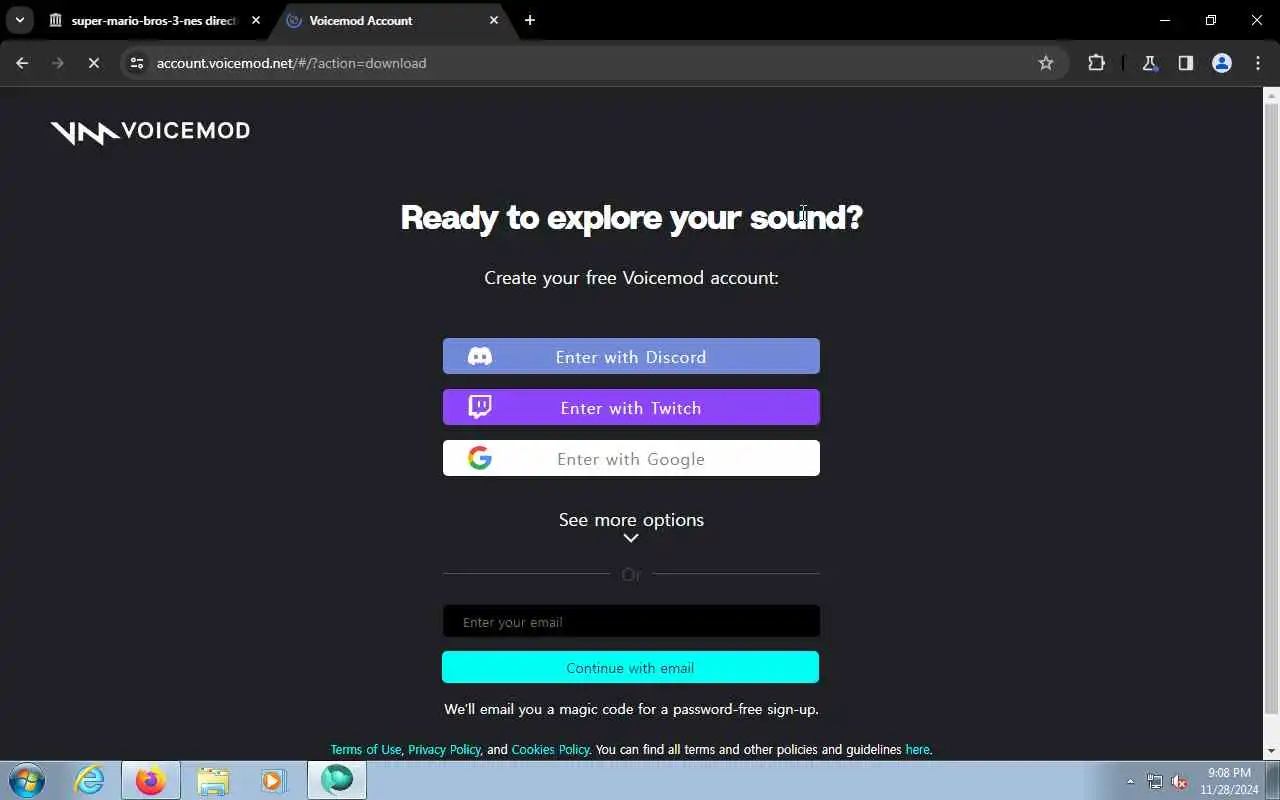1280x800 pixels.
Task: View site information icon in address bar
Action: click(137, 63)
